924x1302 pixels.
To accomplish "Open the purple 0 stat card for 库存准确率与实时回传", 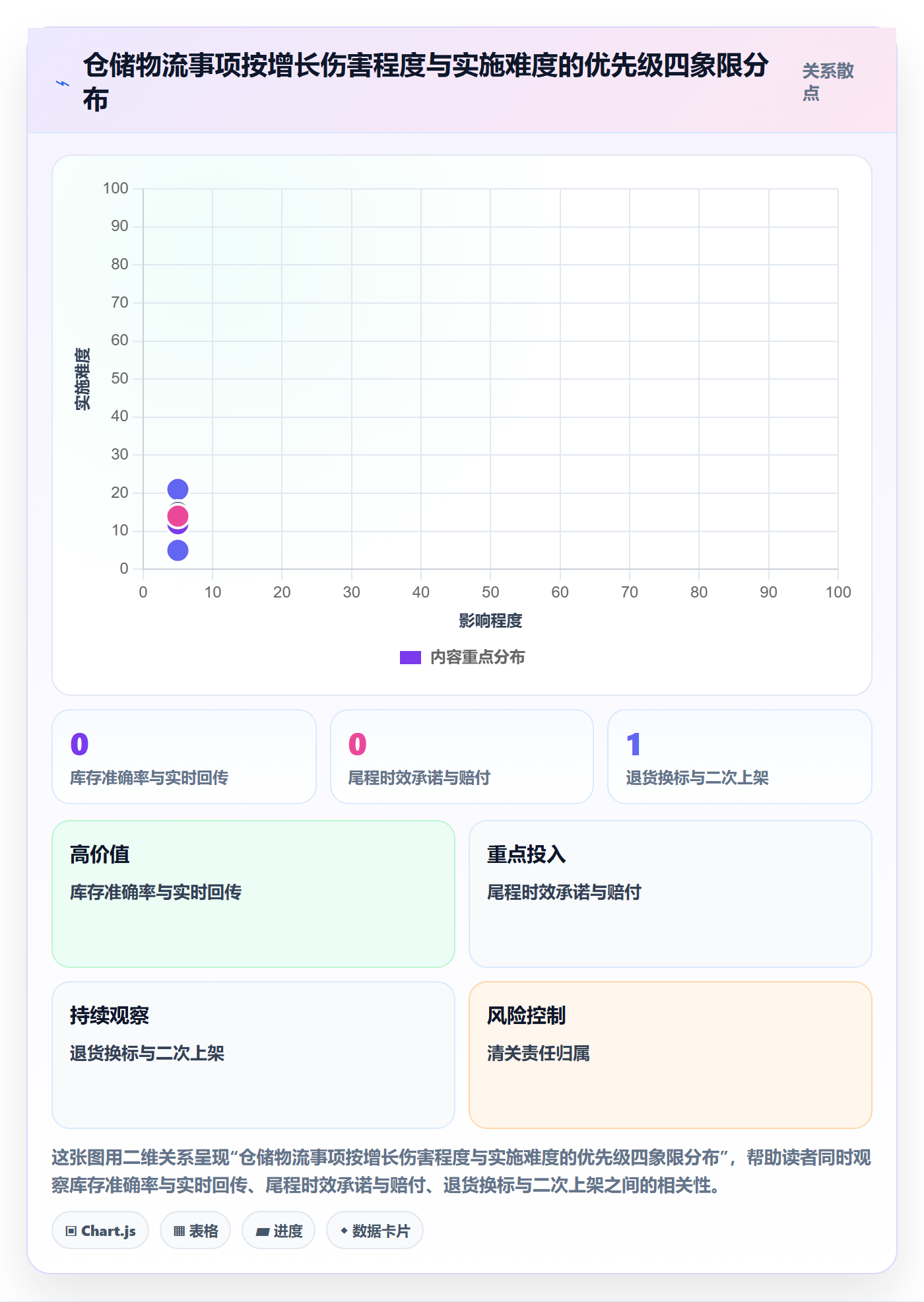I will click(x=184, y=757).
